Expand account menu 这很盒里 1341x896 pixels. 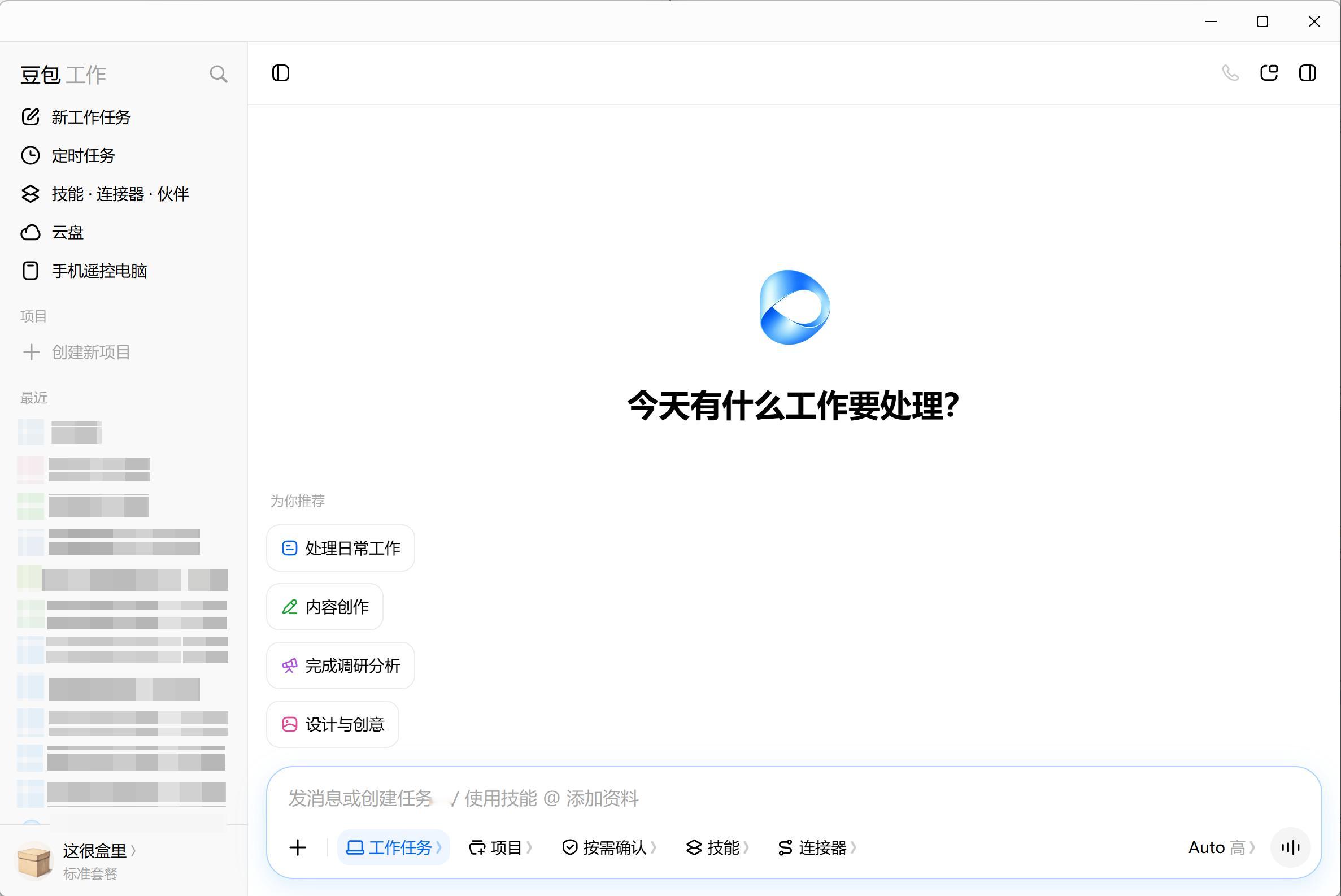(99, 851)
